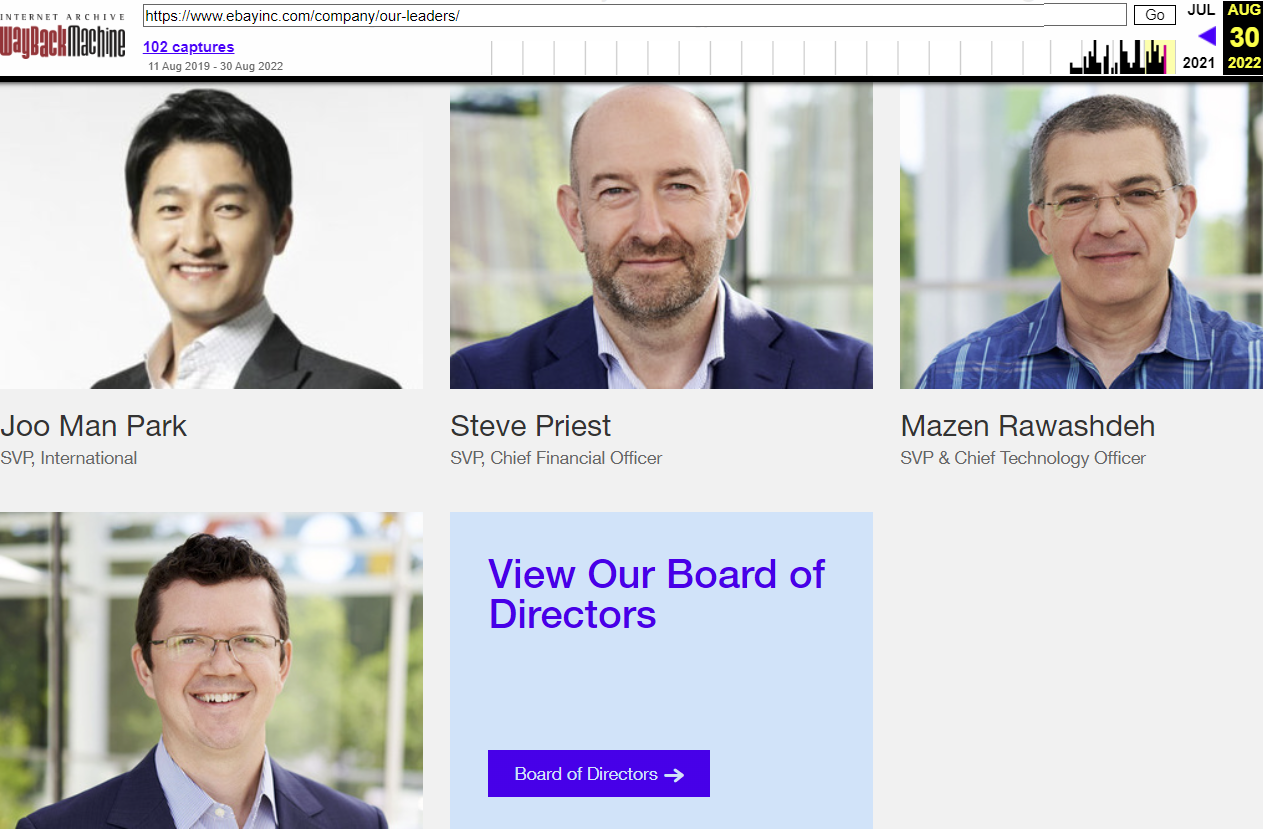
Task: Click SVP & Chief Technology Officer text
Action: 1023,458
